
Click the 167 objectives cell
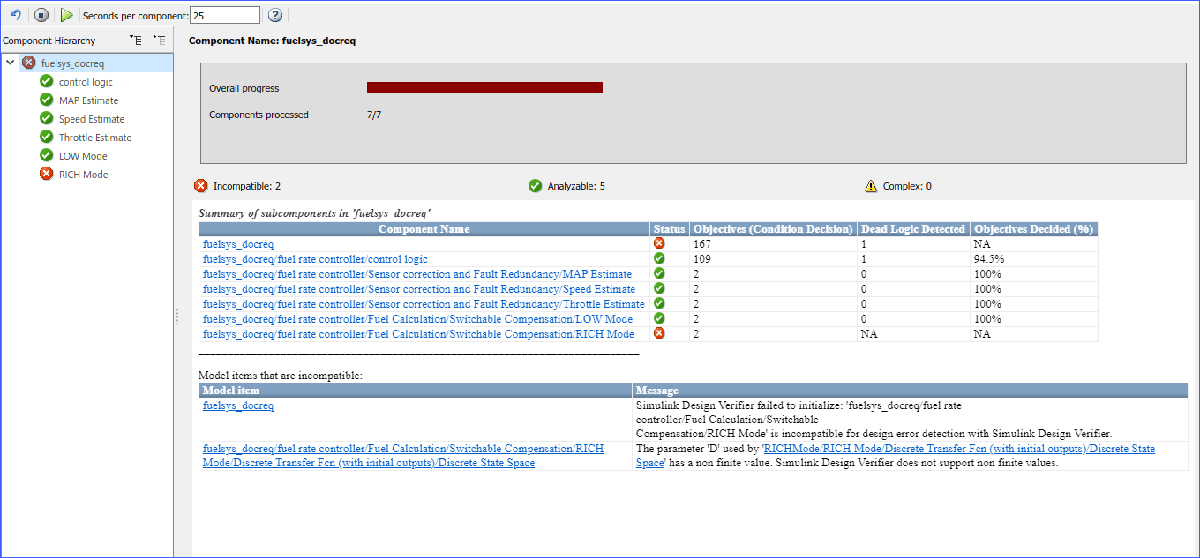[x=773, y=243]
